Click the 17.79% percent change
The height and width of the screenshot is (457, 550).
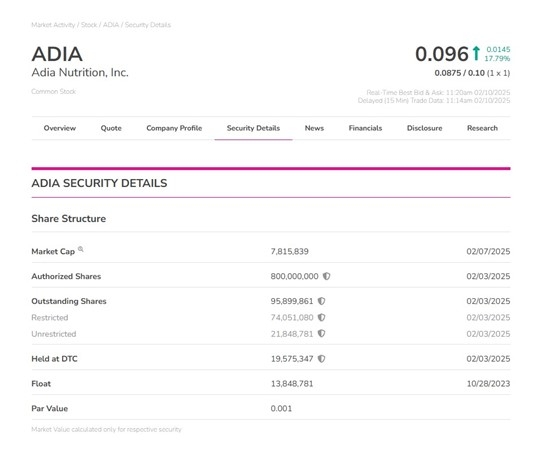pyautogui.click(x=497, y=59)
